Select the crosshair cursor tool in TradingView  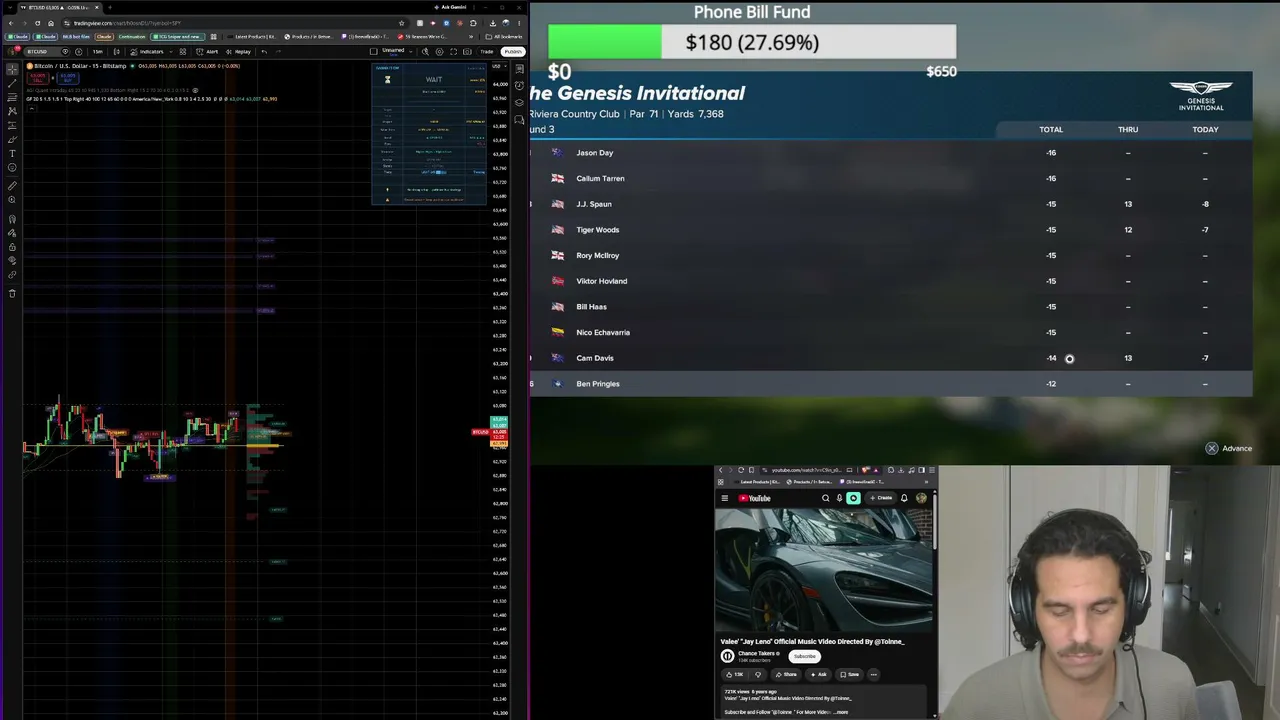[x=12, y=69]
